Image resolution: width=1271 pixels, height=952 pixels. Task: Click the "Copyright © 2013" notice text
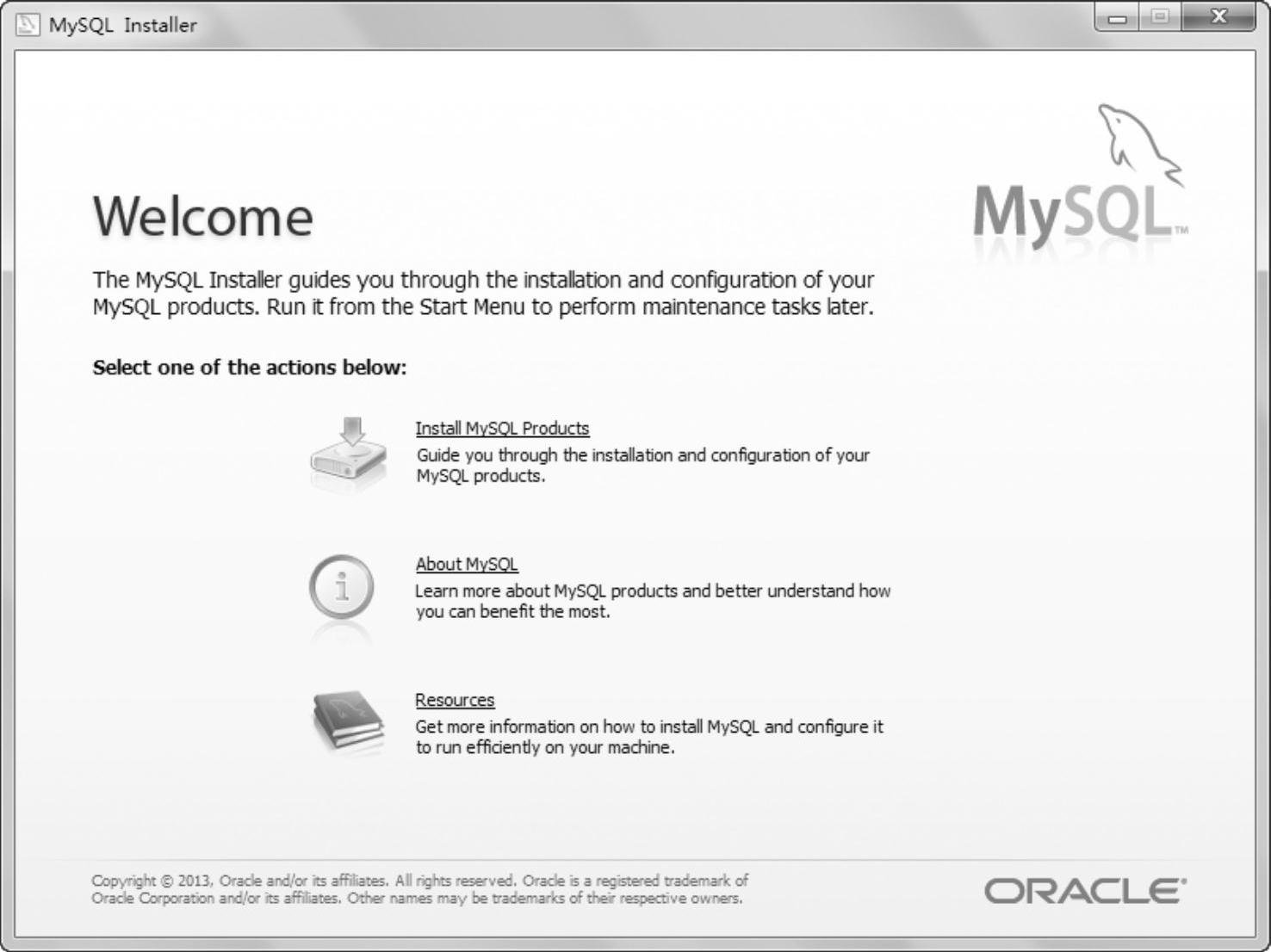(x=419, y=889)
